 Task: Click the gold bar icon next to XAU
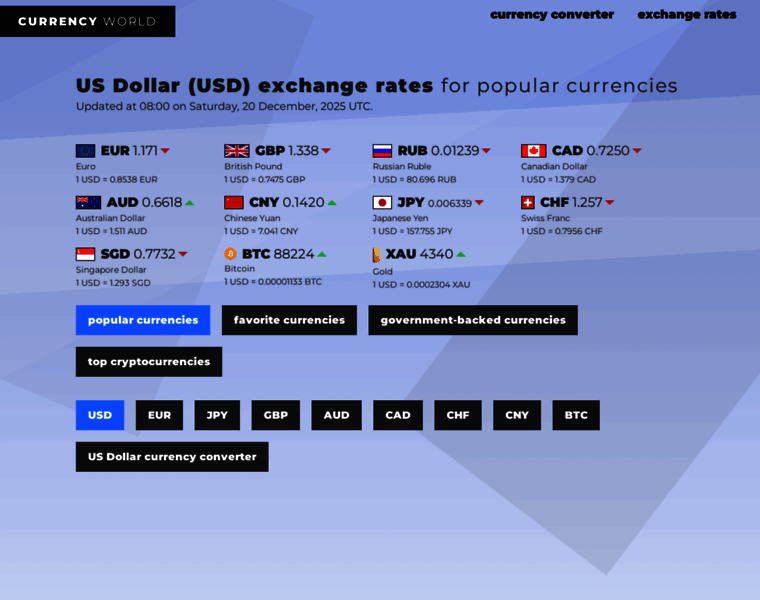376,255
